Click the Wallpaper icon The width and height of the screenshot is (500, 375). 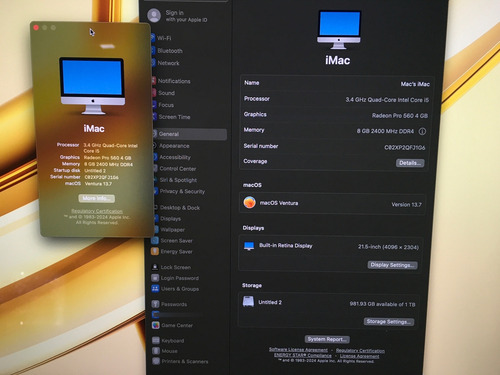156,229
